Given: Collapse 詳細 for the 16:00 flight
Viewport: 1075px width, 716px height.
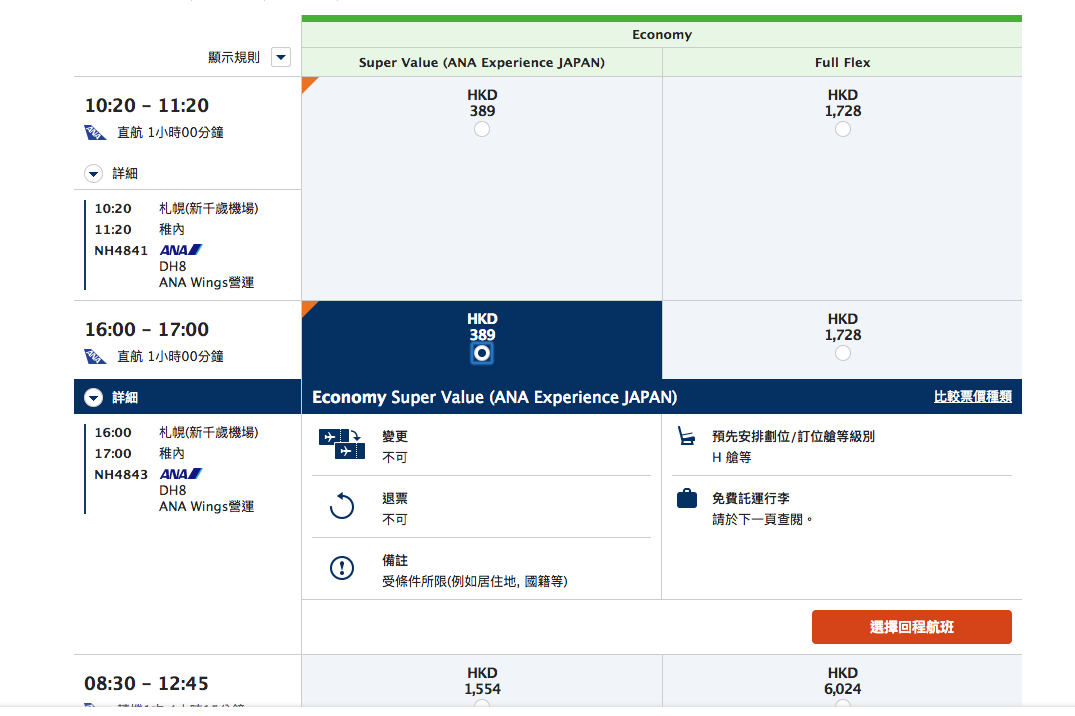Looking at the screenshot, I should point(93,398).
